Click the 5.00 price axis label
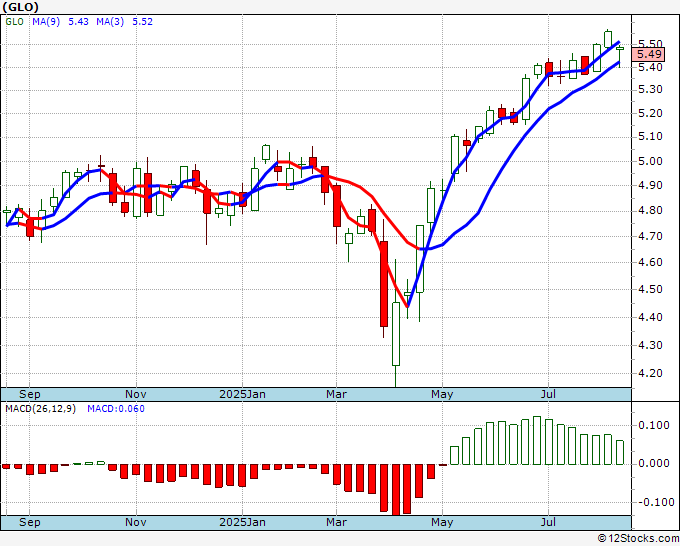This screenshot has height=546, width=680. (x=650, y=161)
